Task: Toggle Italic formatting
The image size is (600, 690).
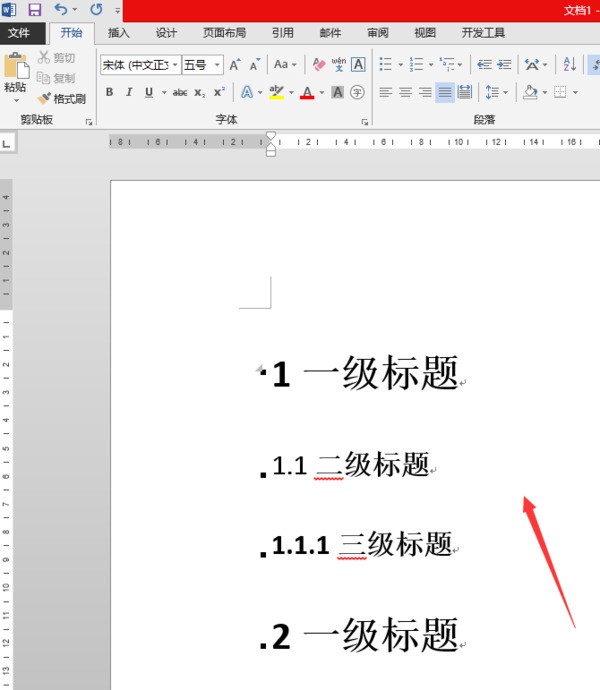Action: click(x=129, y=93)
